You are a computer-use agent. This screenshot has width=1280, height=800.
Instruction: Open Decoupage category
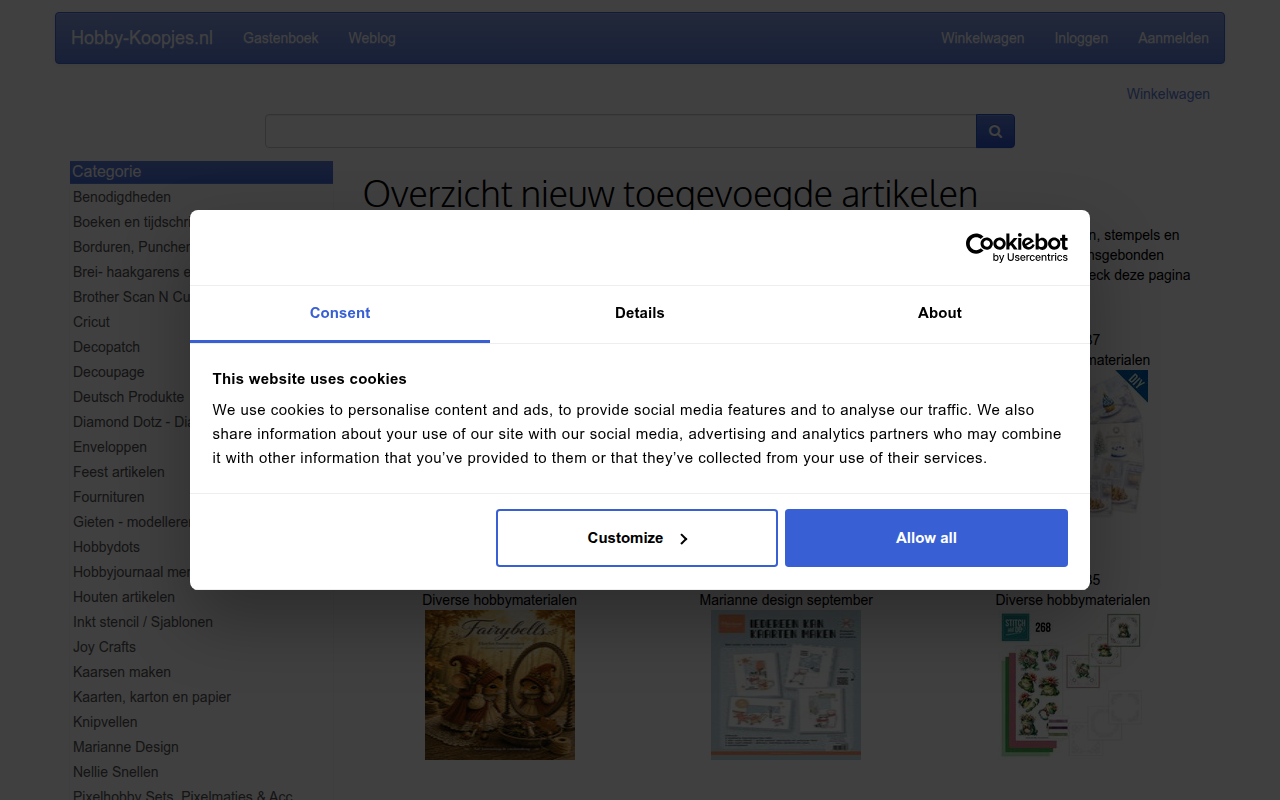[x=108, y=372]
